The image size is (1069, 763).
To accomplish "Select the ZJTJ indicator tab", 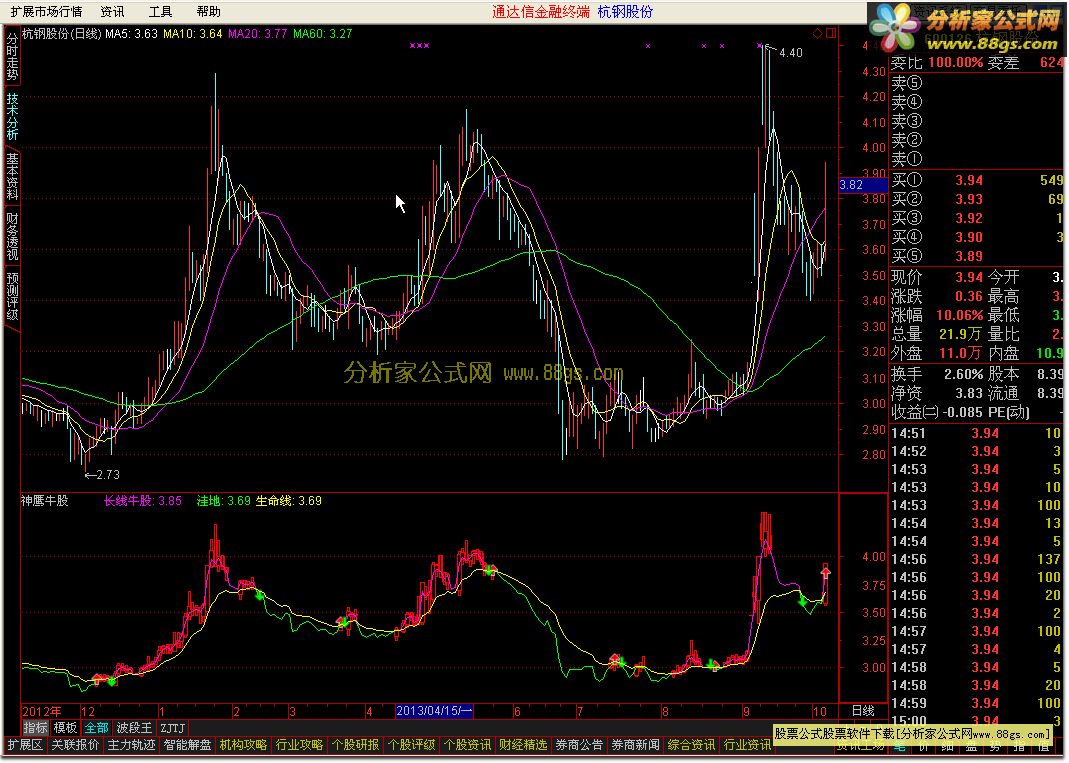I will [172, 728].
